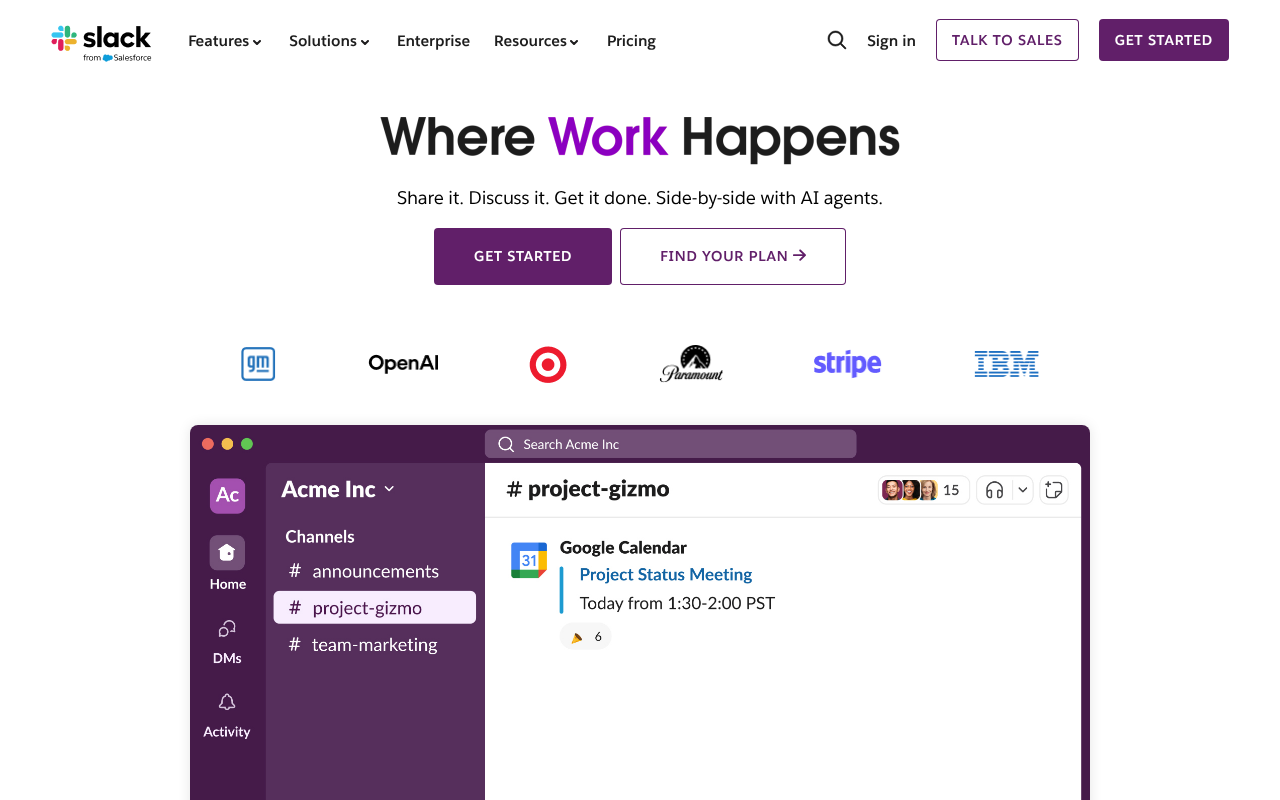Expand the Features navigation dropdown
Screen dimensions: 1280x800
tap(224, 40)
